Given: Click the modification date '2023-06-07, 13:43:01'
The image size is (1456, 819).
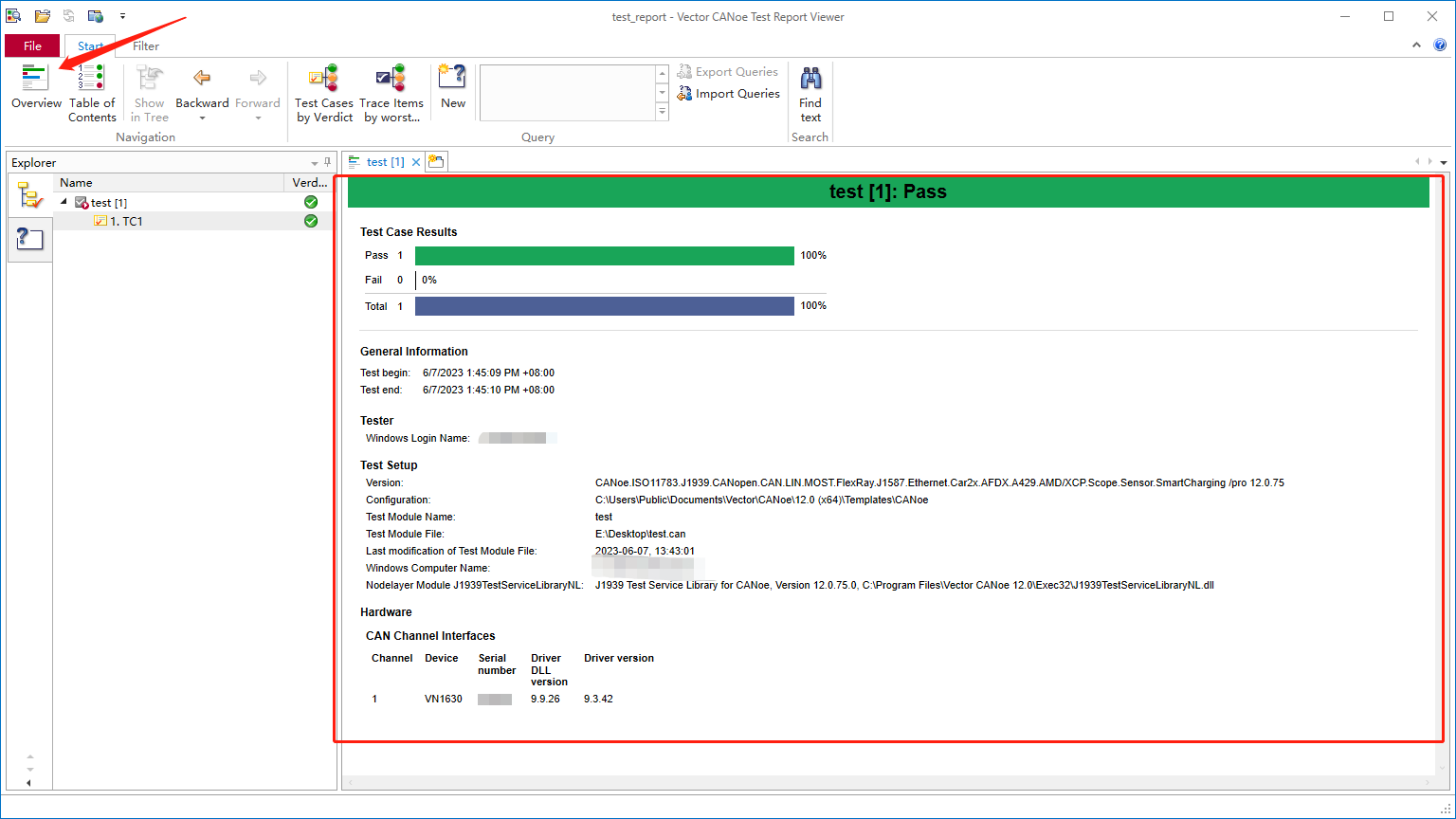Looking at the screenshot, I should point(645,551).
